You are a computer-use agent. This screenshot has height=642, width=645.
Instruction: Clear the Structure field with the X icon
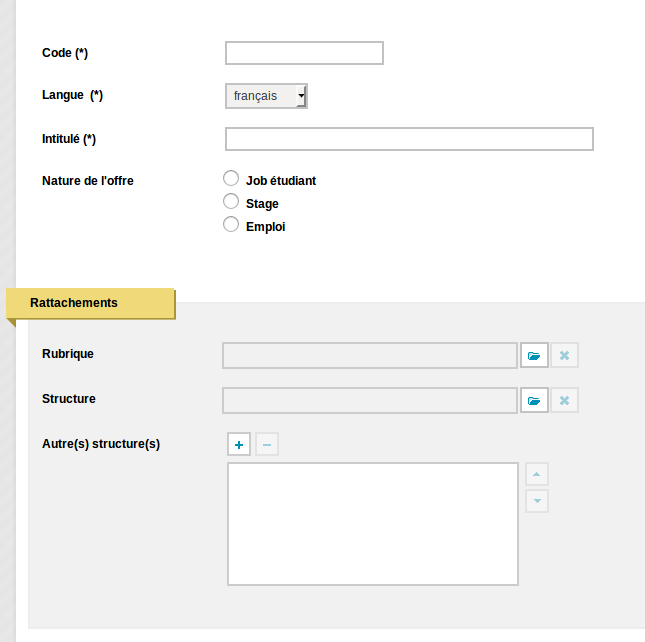tap(564, 400)
